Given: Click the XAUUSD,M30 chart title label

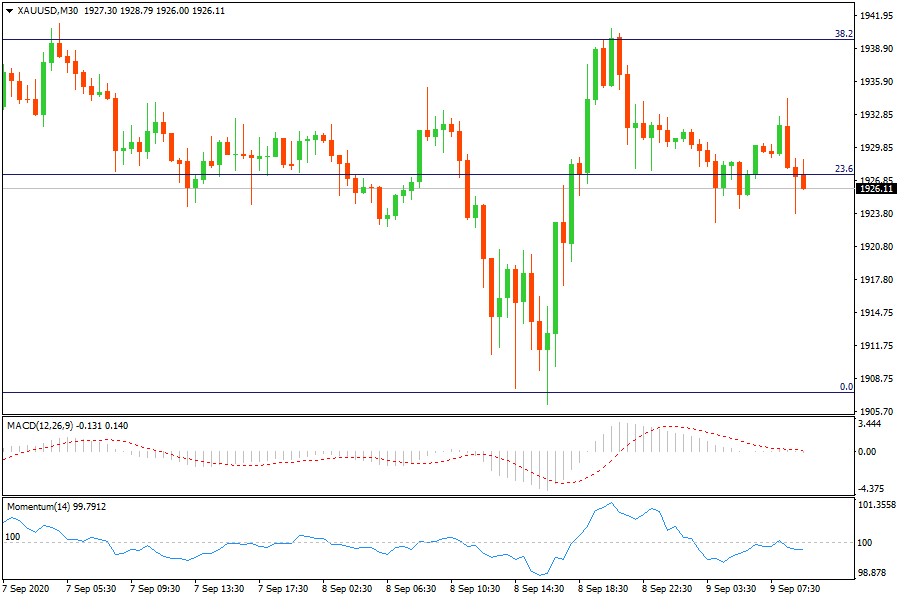Looking at the screenshot, I should [x=49, y=10].
